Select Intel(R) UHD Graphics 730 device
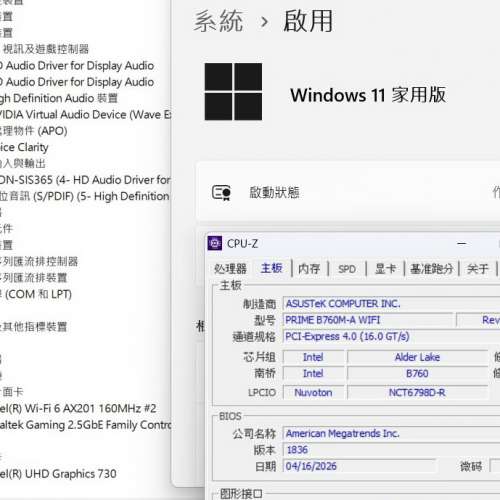This screenshot has height=500, width=500. coord(58,474)
